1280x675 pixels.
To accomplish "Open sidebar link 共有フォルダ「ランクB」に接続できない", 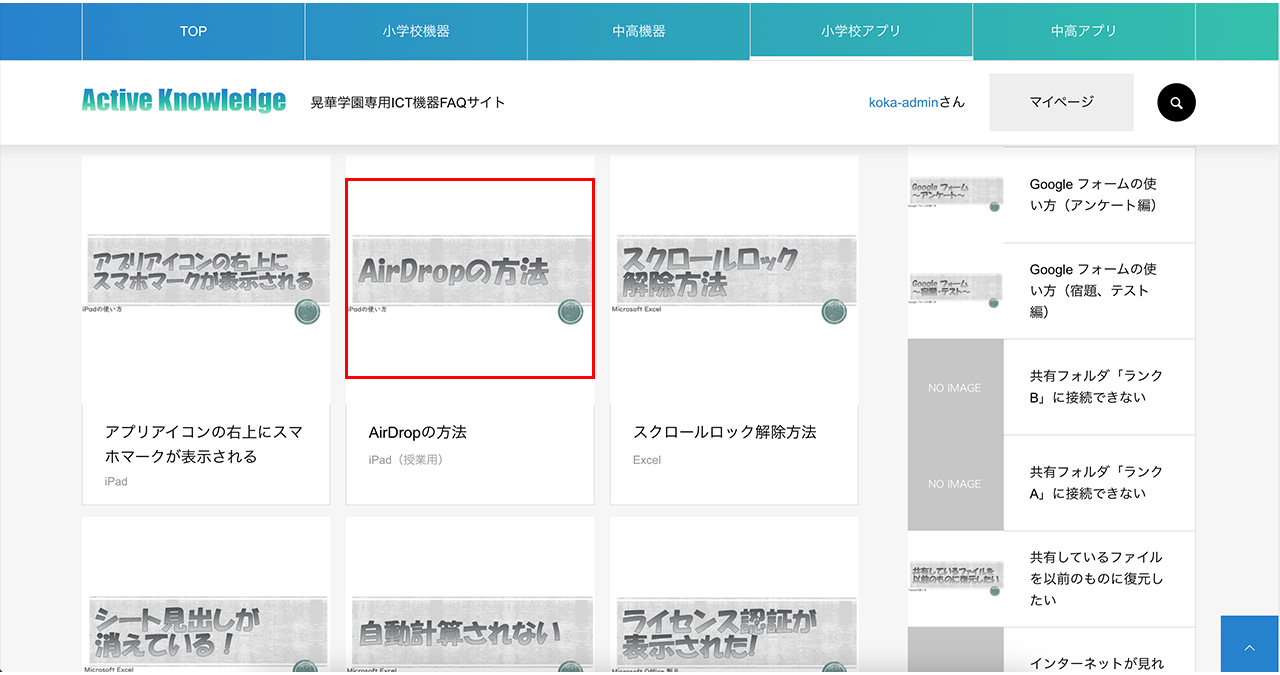I will [1097, 387].
